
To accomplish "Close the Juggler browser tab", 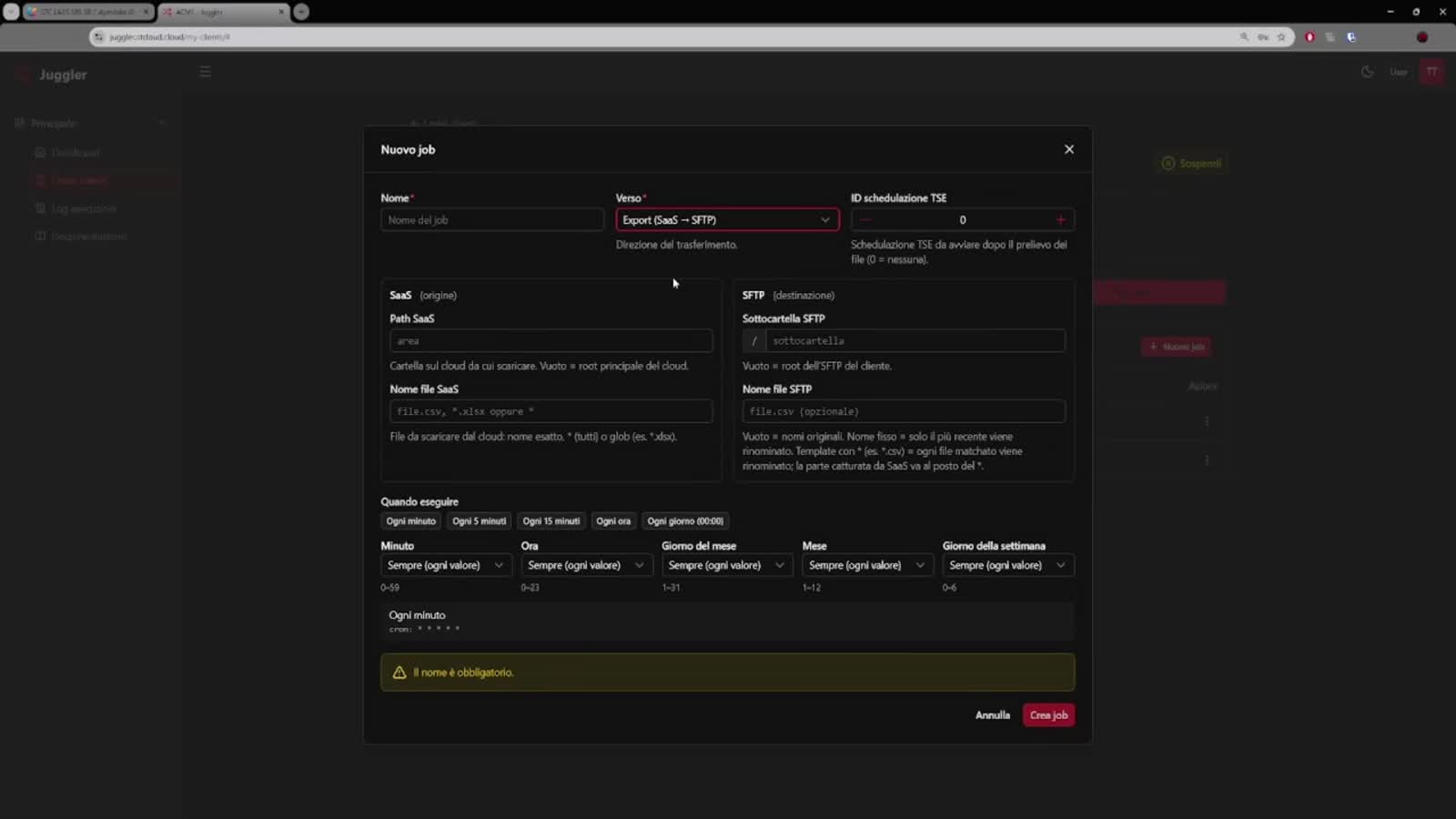I will click(280, 12).
